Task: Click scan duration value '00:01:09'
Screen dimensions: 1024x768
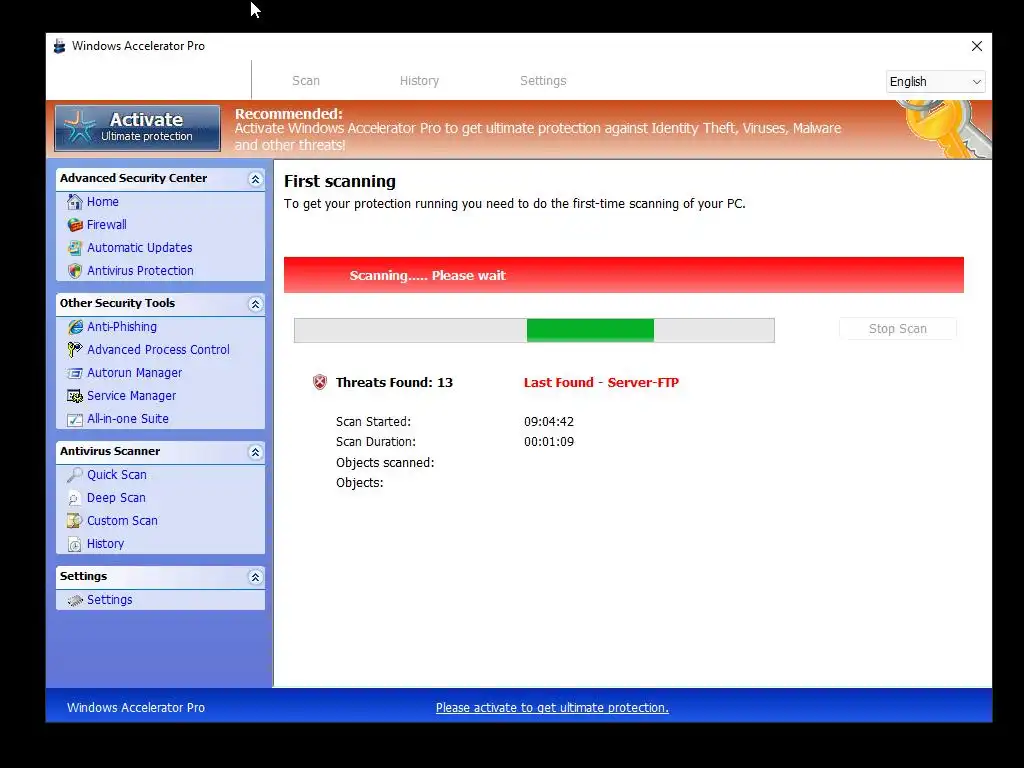Action: (x=549, y=442)
